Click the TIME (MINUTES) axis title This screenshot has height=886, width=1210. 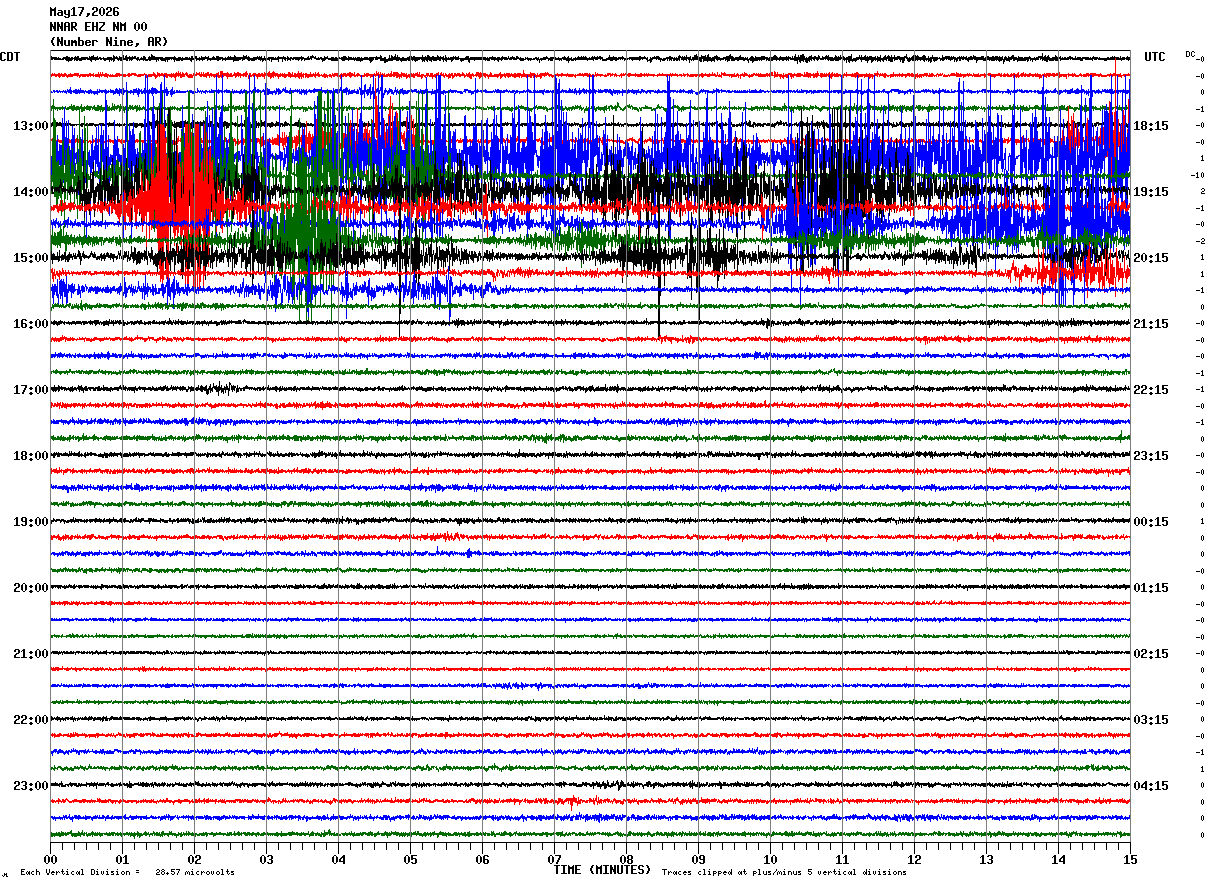pyautogui.click(x=602, y=870)
